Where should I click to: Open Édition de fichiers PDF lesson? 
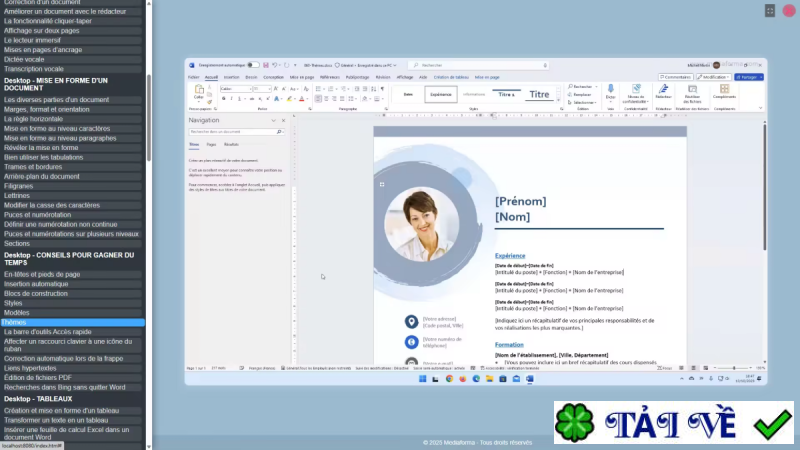(71, 378)
